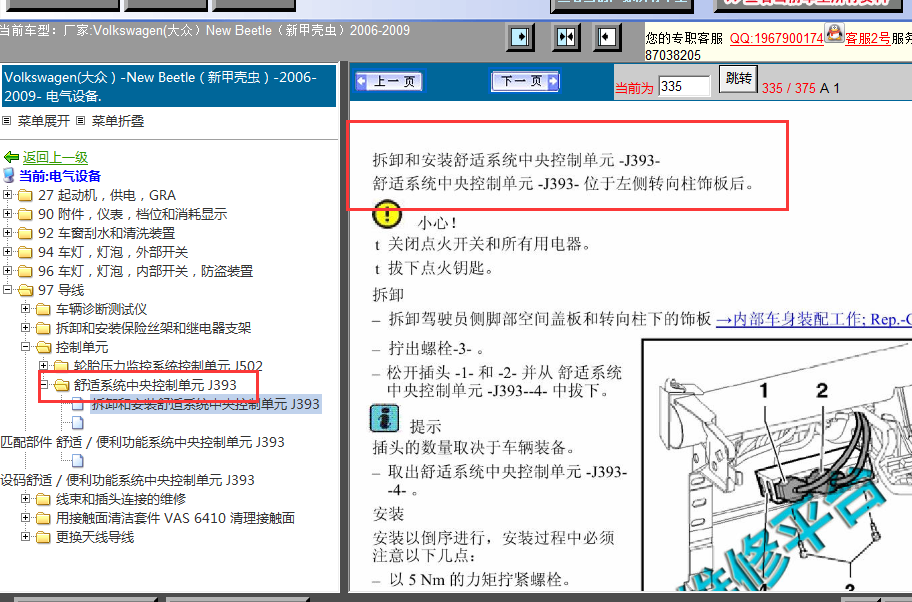Image resolution: width=912 pixels, height=602 pixels.
Task: Click the 返回上一级 link
Action: [55, 157]
